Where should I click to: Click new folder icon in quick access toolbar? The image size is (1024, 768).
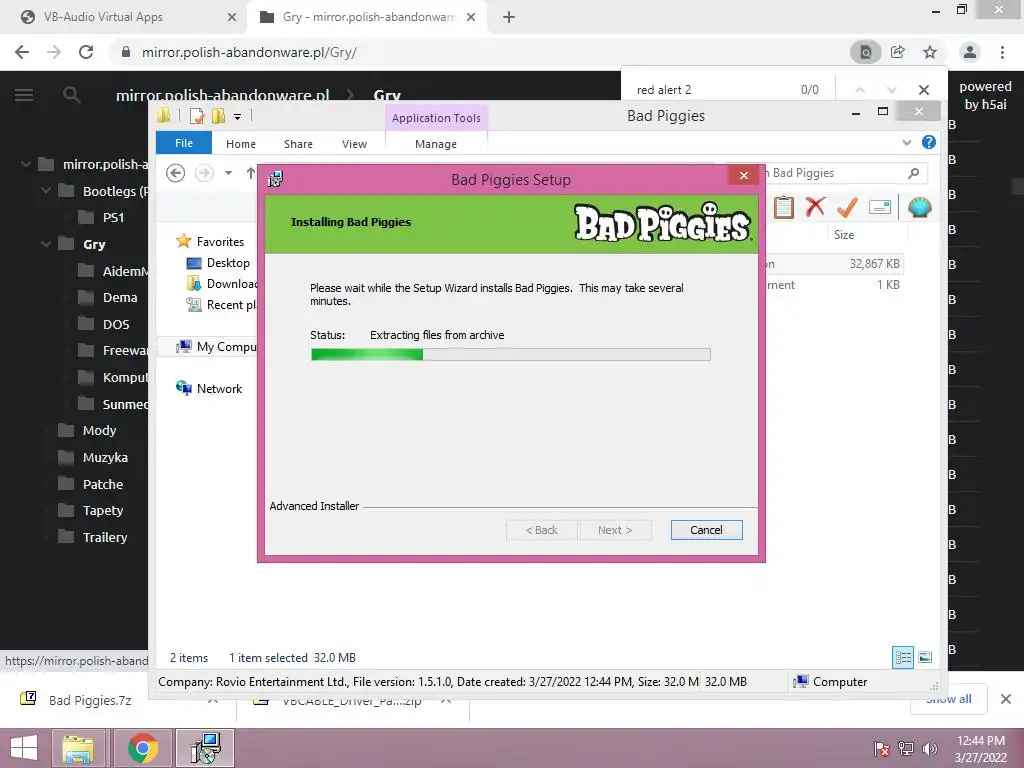point(218,116)
